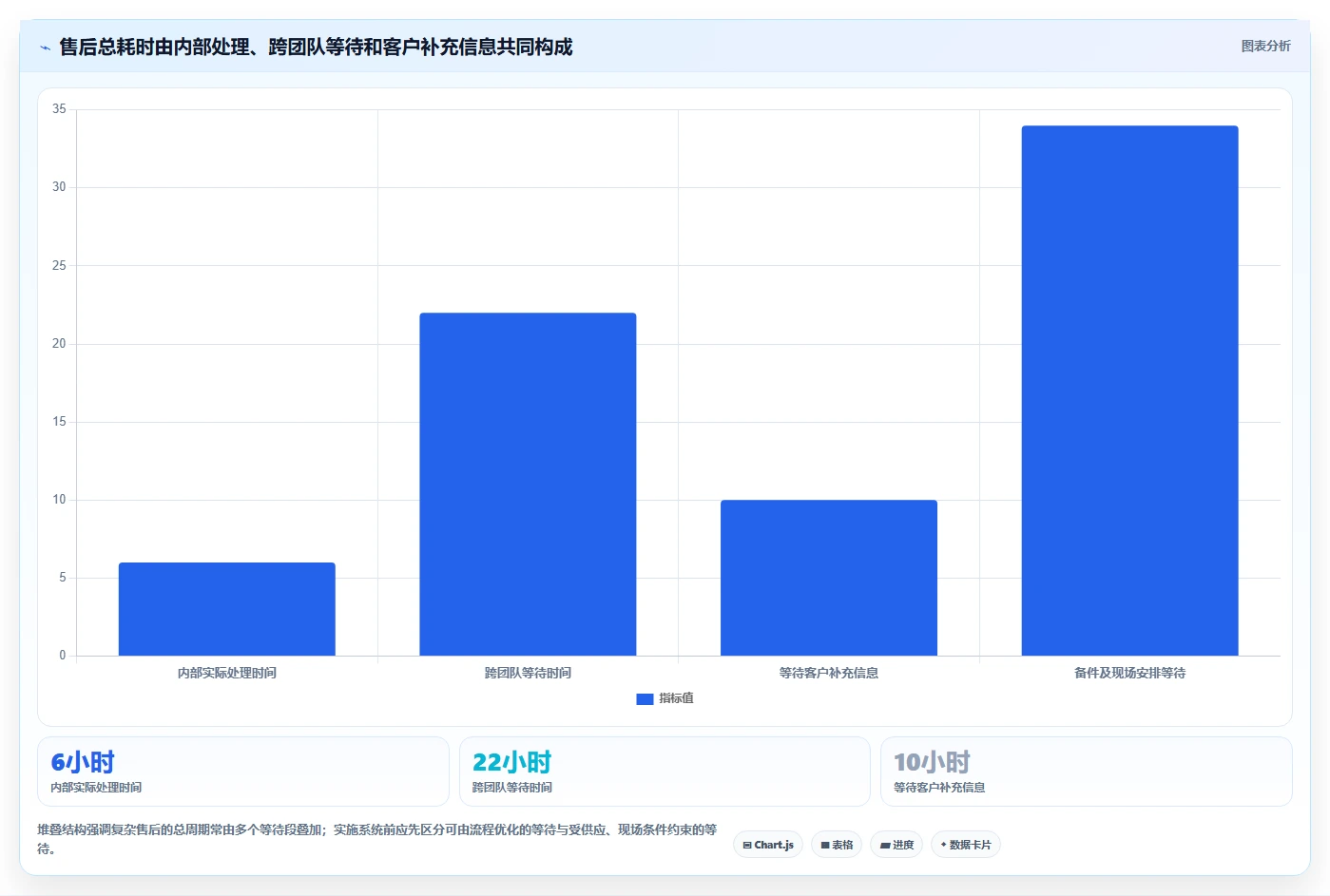Click the tallest 备件及现场安排等待 bar

(x=1129, y=391)
